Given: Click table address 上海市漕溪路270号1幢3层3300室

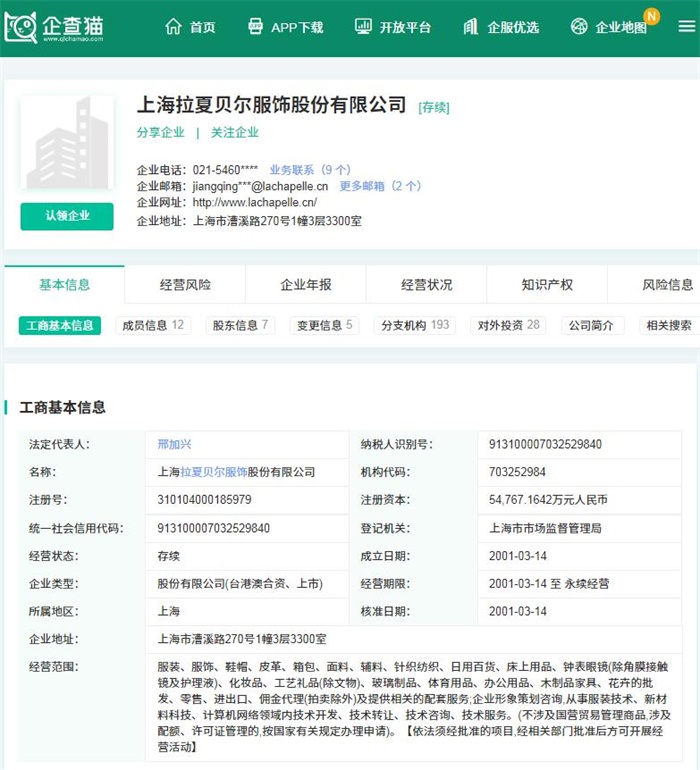Looking at the screenshot, I should click(x=242, y=639).
